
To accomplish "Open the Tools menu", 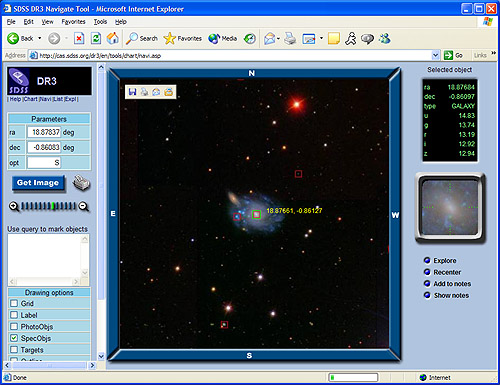I will point(100,22).
